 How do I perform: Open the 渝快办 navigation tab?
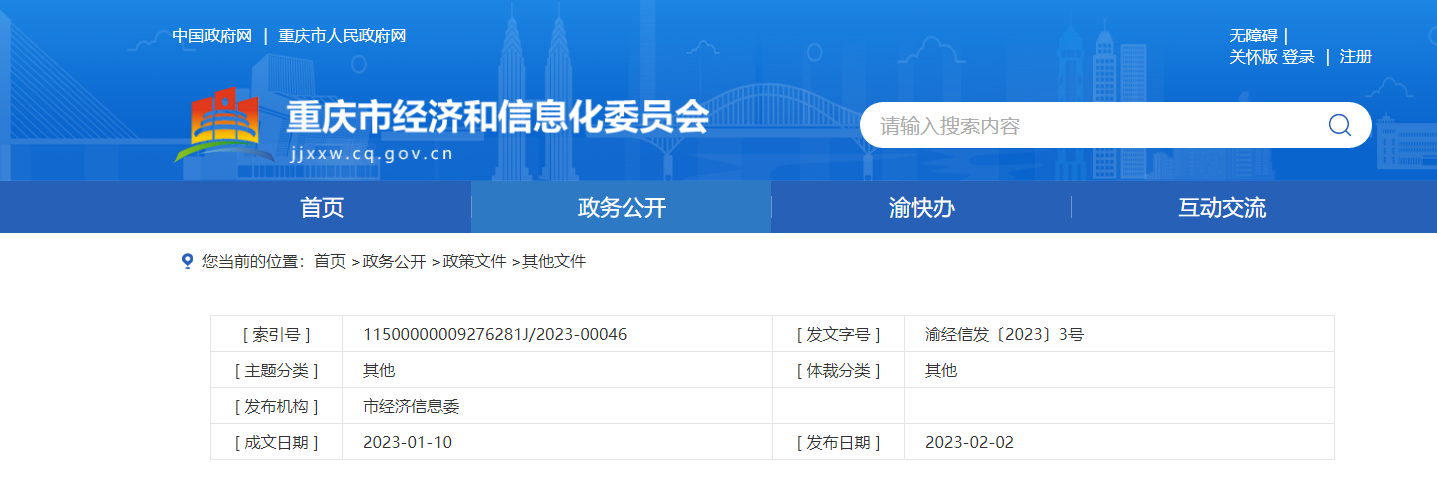point(922,208)
